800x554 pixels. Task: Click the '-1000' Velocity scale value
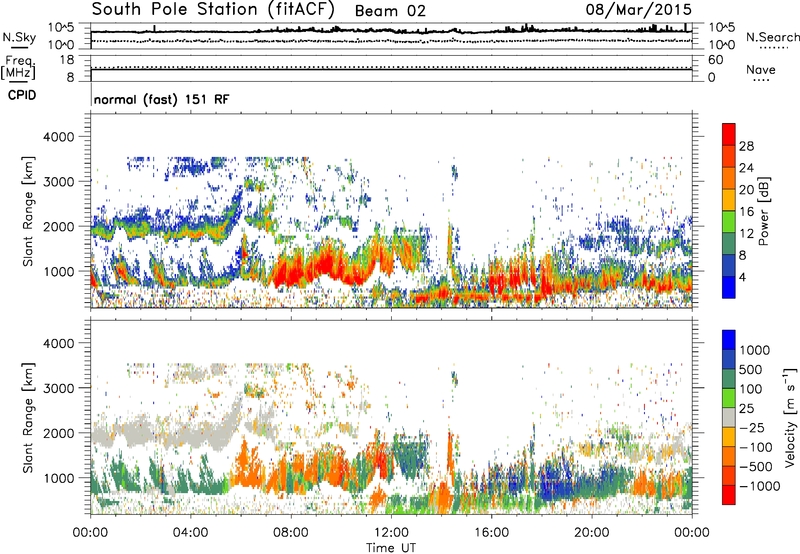759,486
